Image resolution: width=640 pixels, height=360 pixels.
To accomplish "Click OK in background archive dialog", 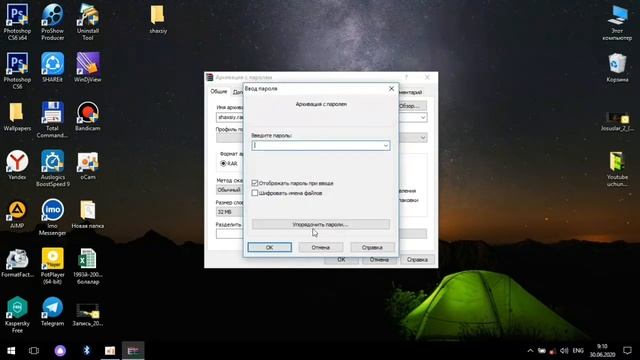I will point(341,260).
